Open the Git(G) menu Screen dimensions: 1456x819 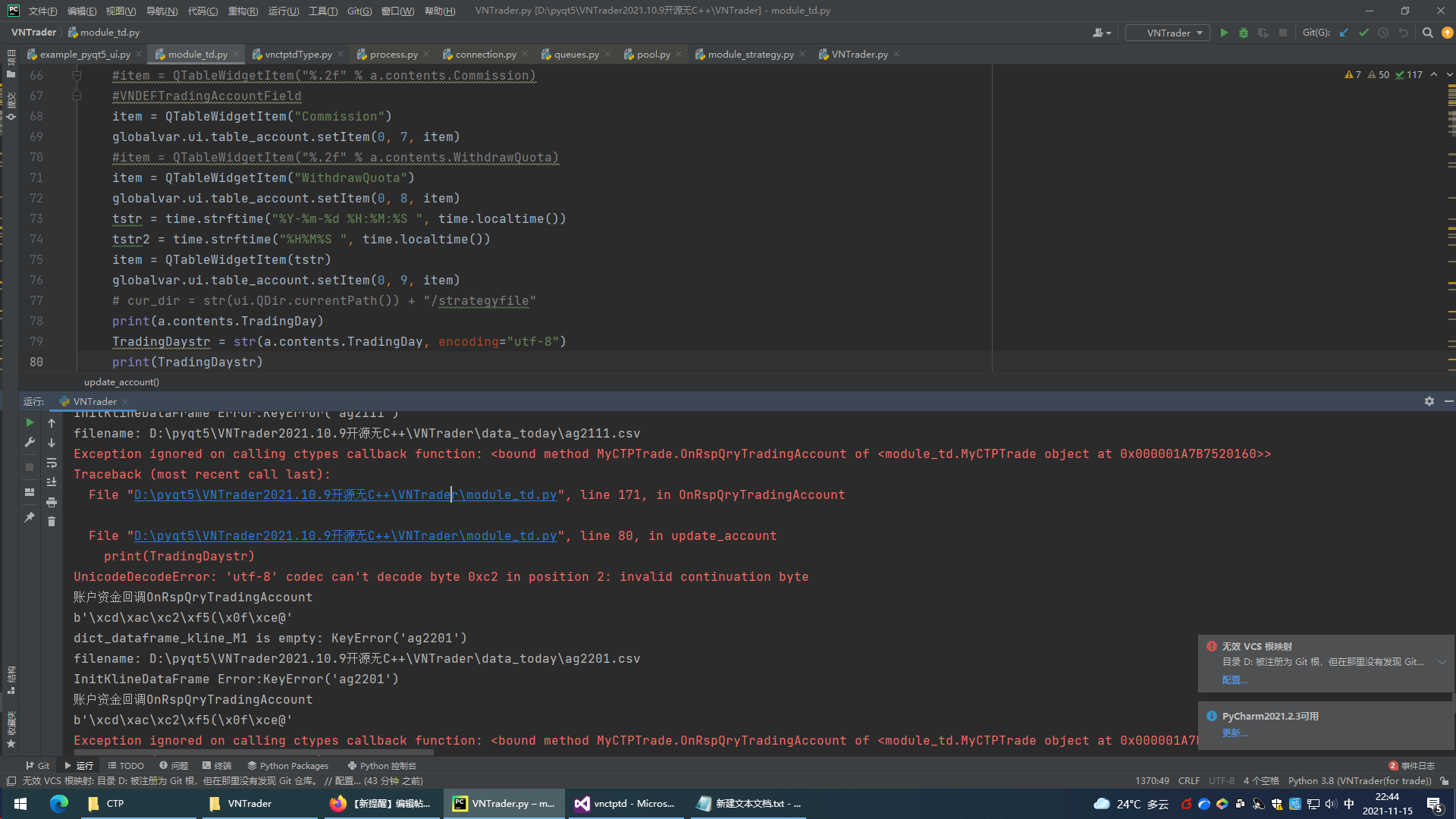[359, 11]
